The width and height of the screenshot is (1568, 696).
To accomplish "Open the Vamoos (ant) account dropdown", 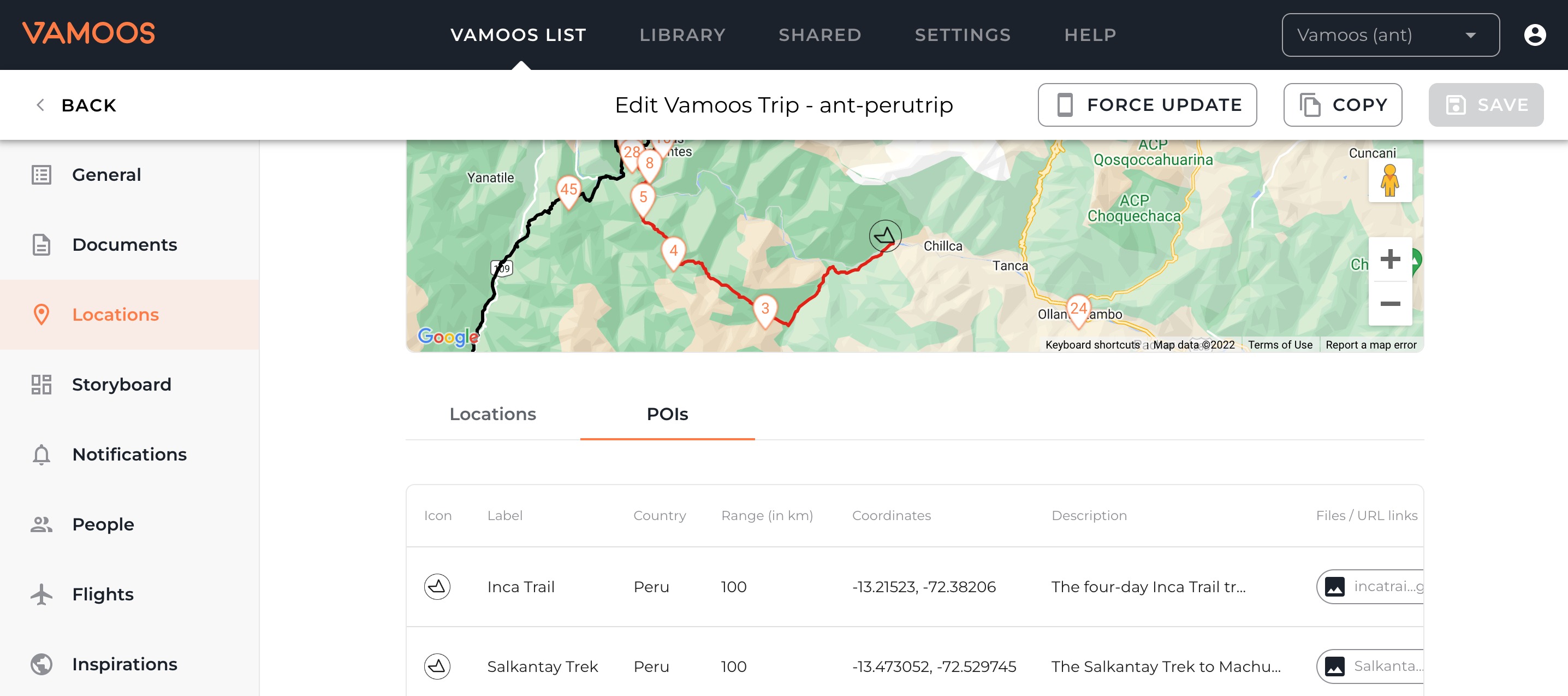I will coord(1389,35).
